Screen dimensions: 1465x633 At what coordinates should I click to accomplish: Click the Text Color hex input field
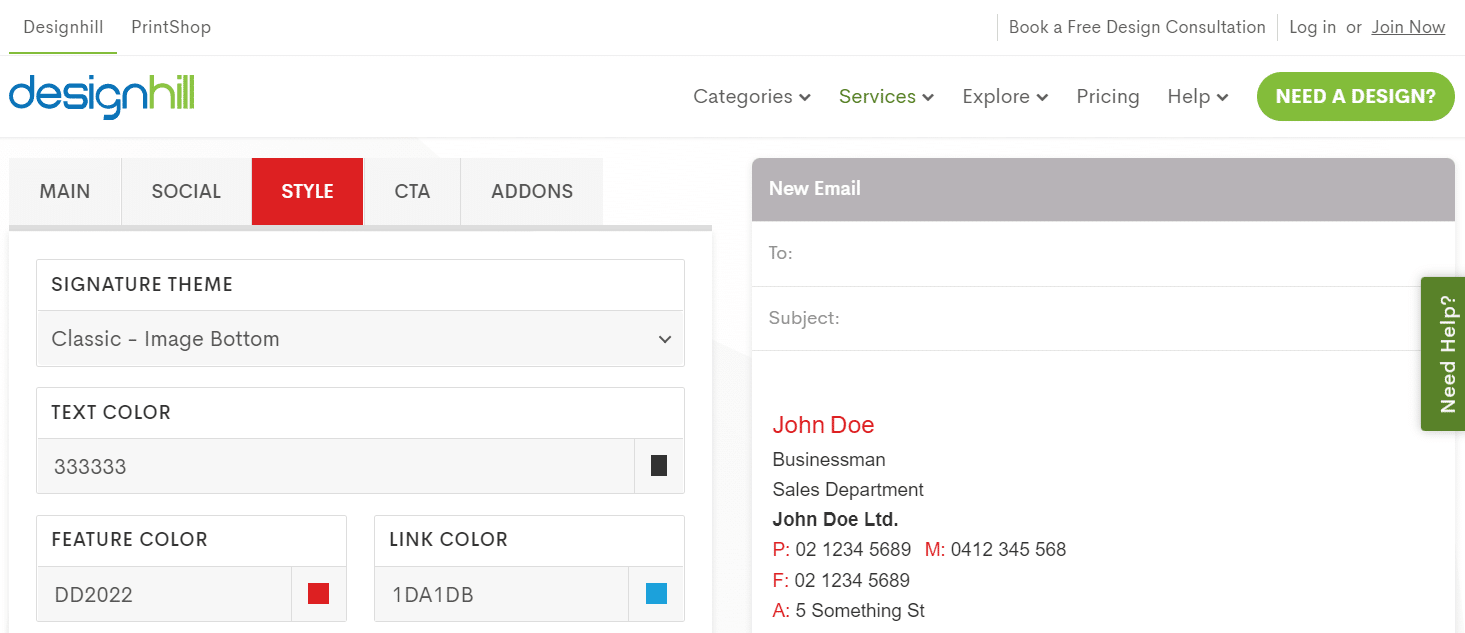click(335, 466)
